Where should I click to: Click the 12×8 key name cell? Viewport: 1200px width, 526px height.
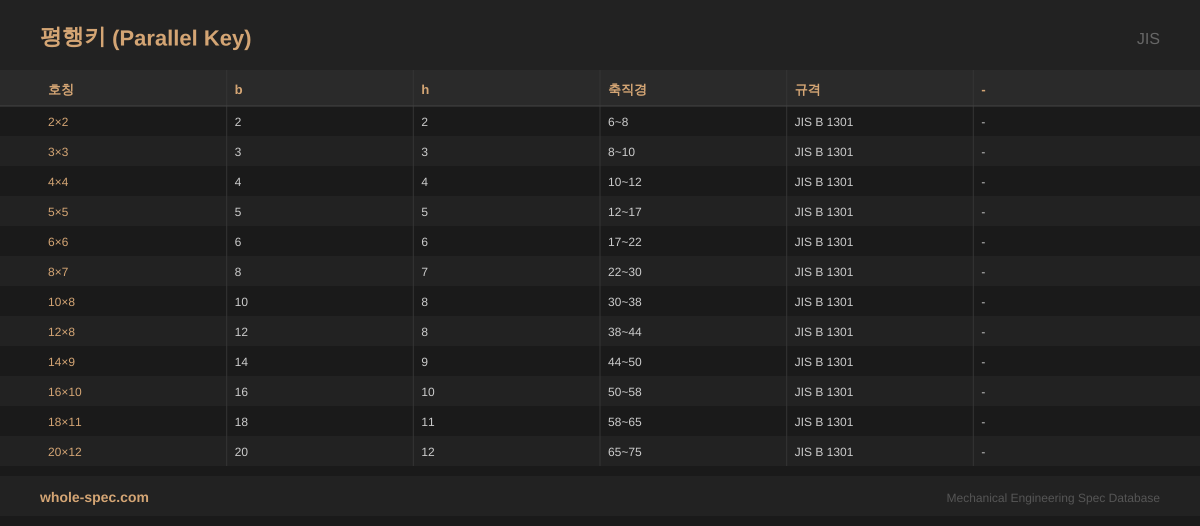(61, 332)
